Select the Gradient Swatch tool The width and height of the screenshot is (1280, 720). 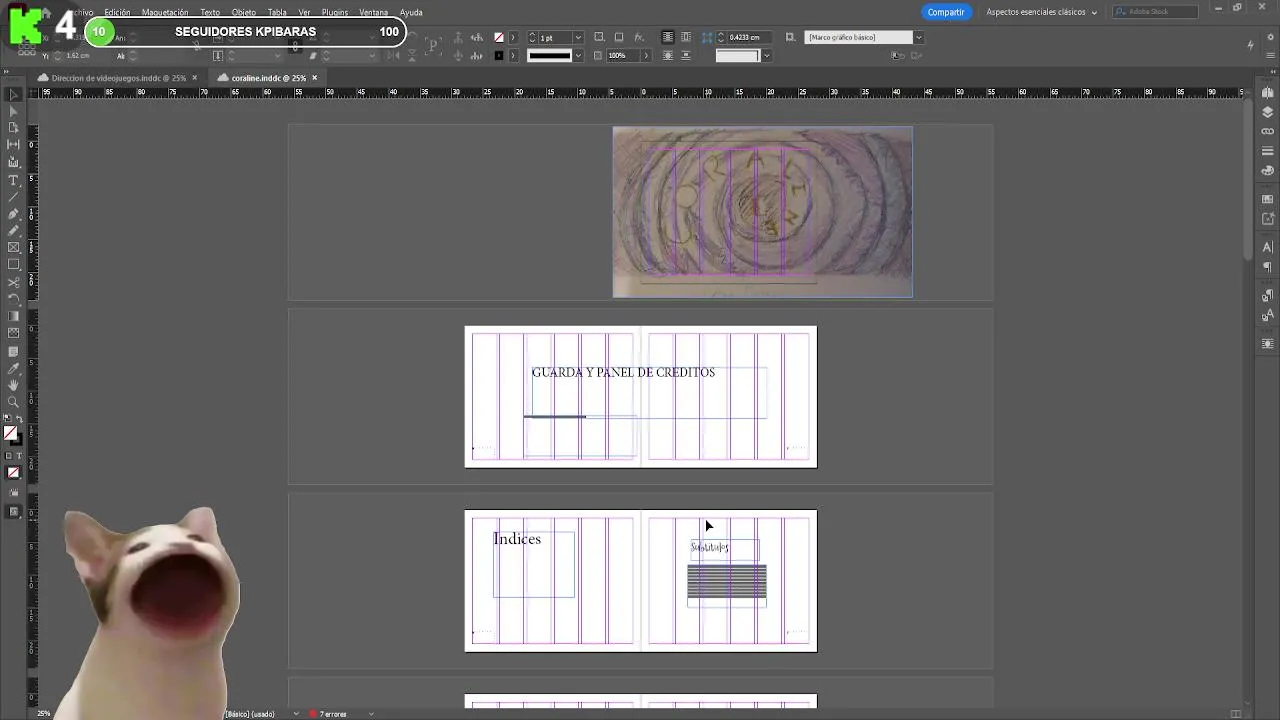pos(13,317)
